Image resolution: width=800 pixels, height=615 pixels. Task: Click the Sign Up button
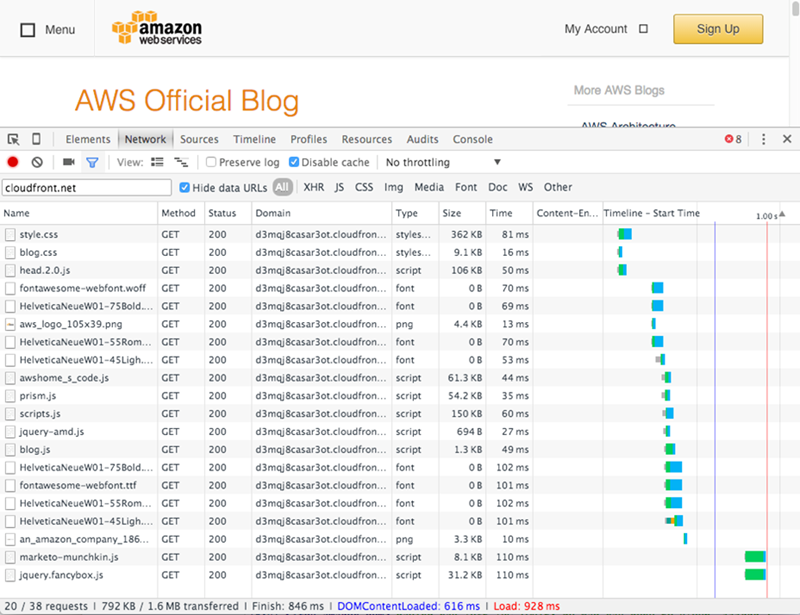pyautogui.click(x=717, y=29)
